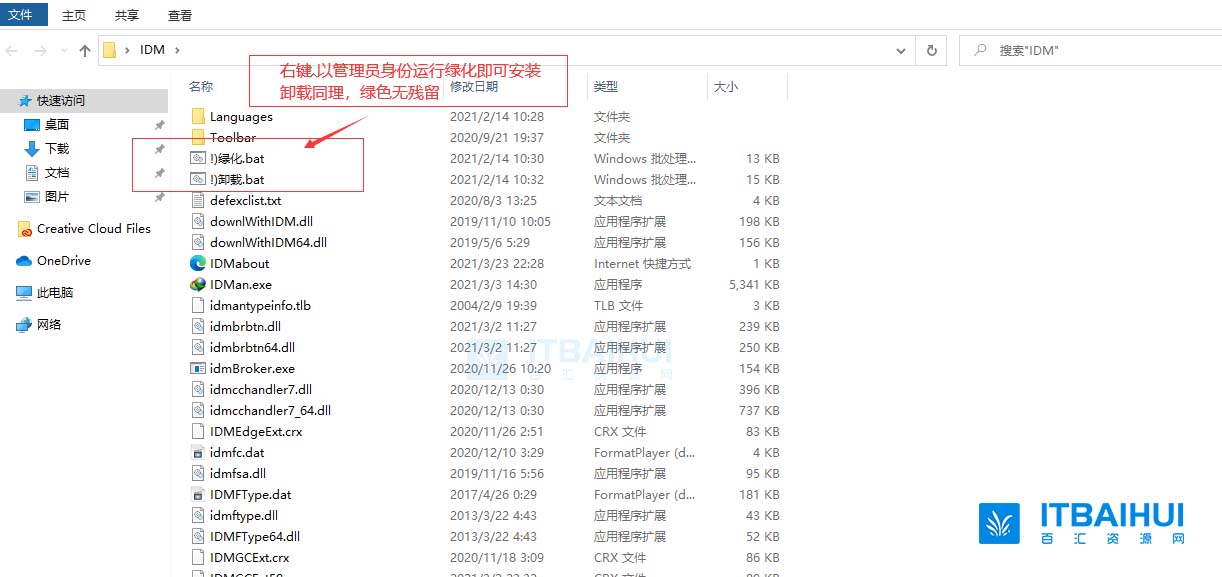Go up one folder level arrow
This screenshot has height=577, width=1222.
click(85, 50)
